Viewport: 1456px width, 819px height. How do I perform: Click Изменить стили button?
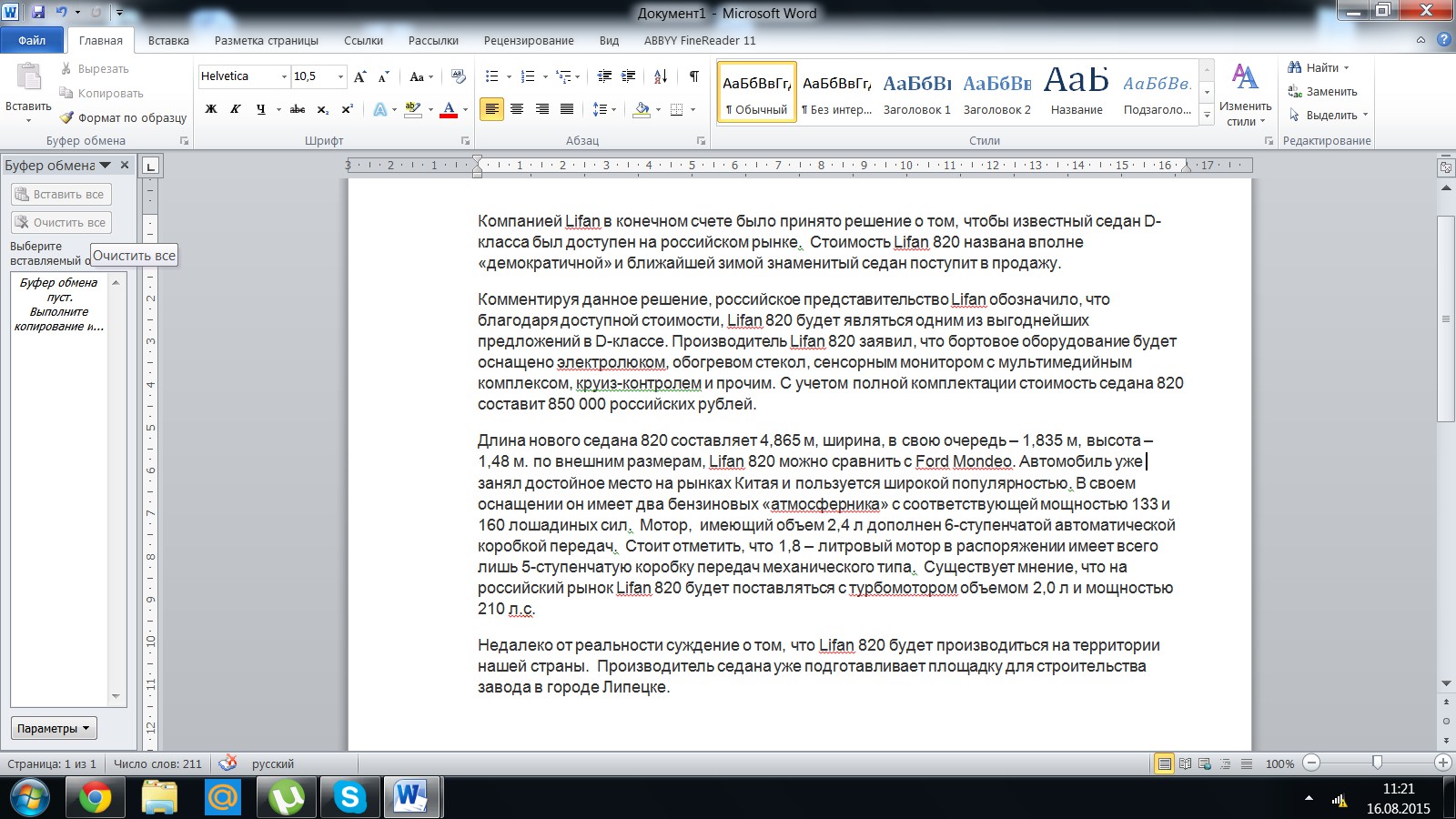click(x=1245, y=94)
